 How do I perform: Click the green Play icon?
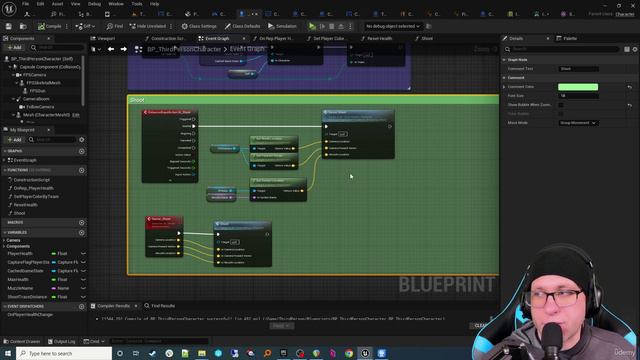click(312, 26)
